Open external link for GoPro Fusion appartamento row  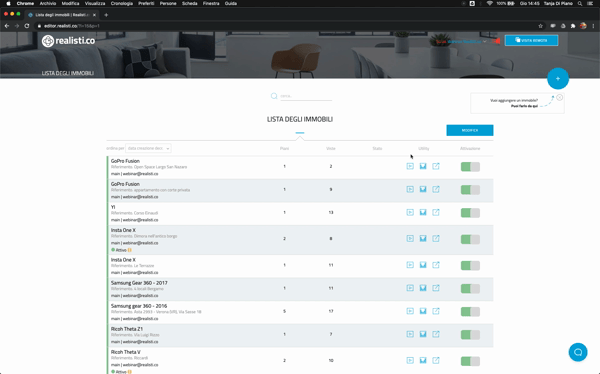[436, 189]
